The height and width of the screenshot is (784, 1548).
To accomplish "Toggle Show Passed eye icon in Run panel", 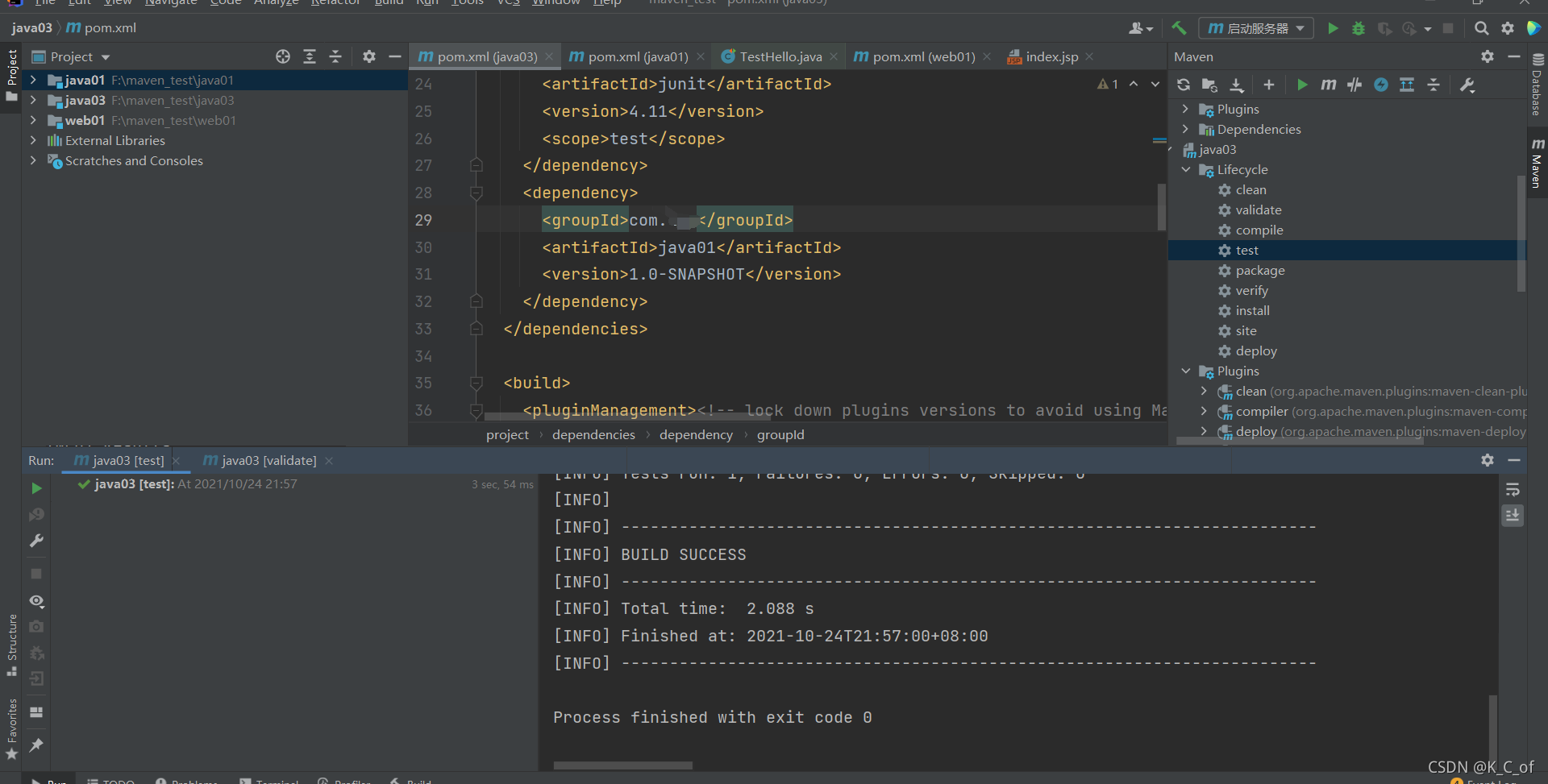I will 36,601.
